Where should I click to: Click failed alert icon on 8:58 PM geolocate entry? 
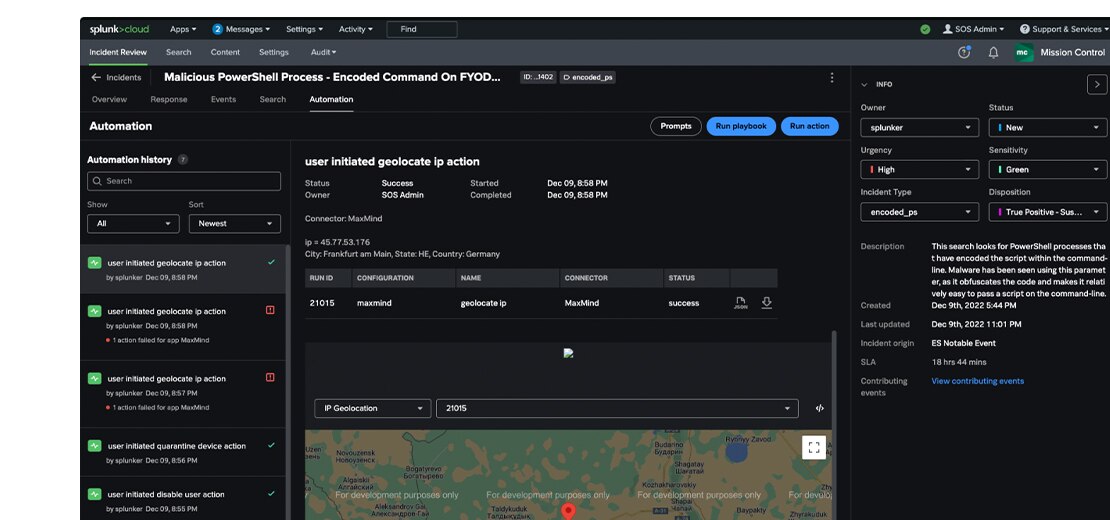[x=270, y=310]
